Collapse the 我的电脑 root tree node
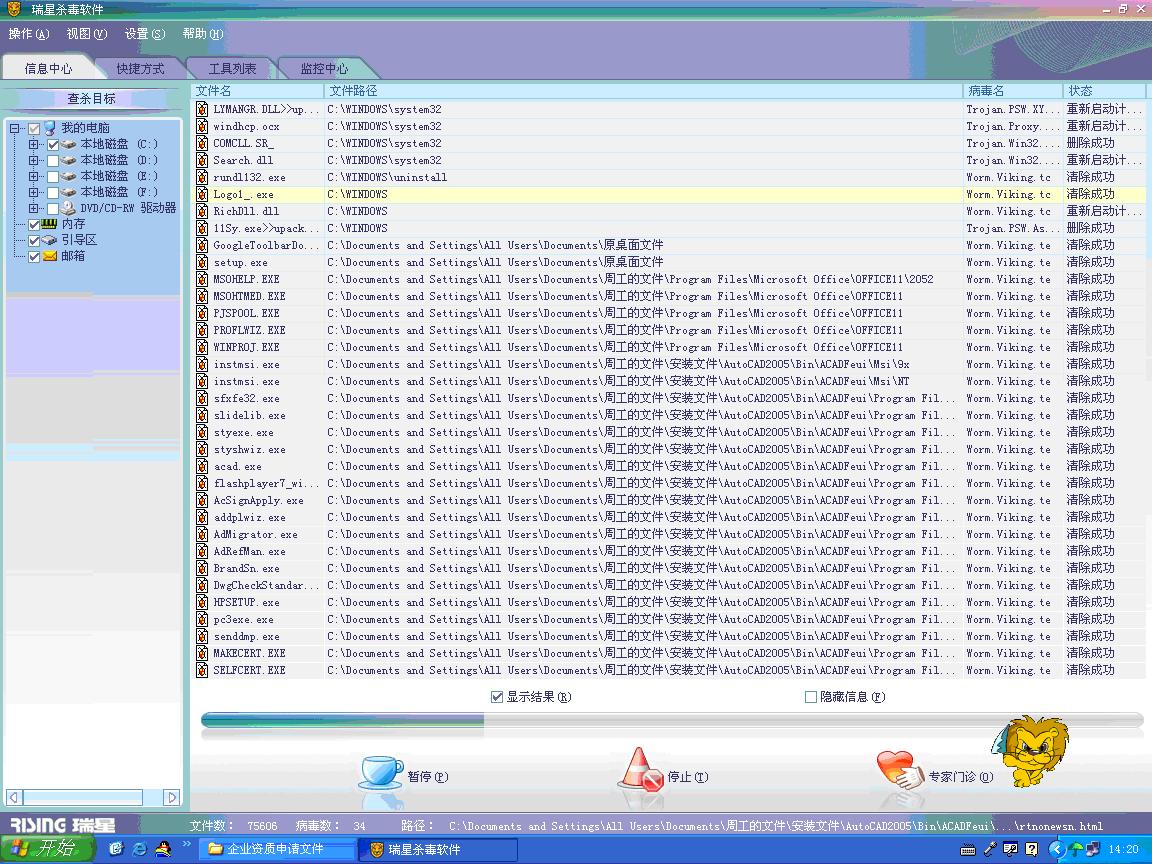The width and height of the screenshot is (1152, 864). coord(15,128)
